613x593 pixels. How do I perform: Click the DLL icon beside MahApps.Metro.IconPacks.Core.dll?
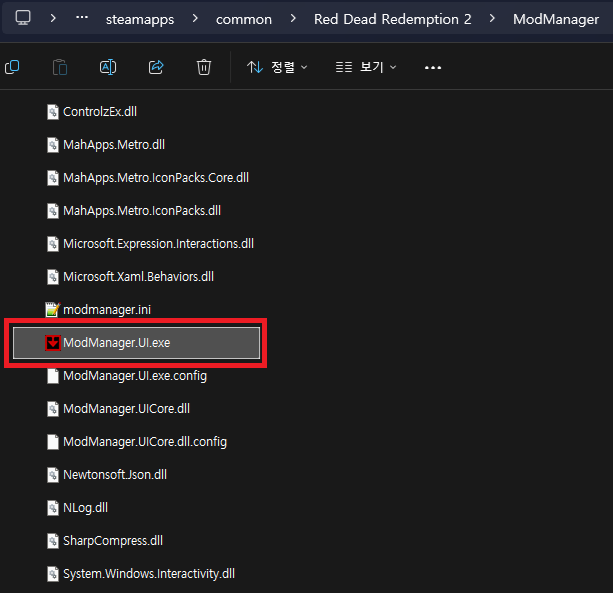pos(53,178)
